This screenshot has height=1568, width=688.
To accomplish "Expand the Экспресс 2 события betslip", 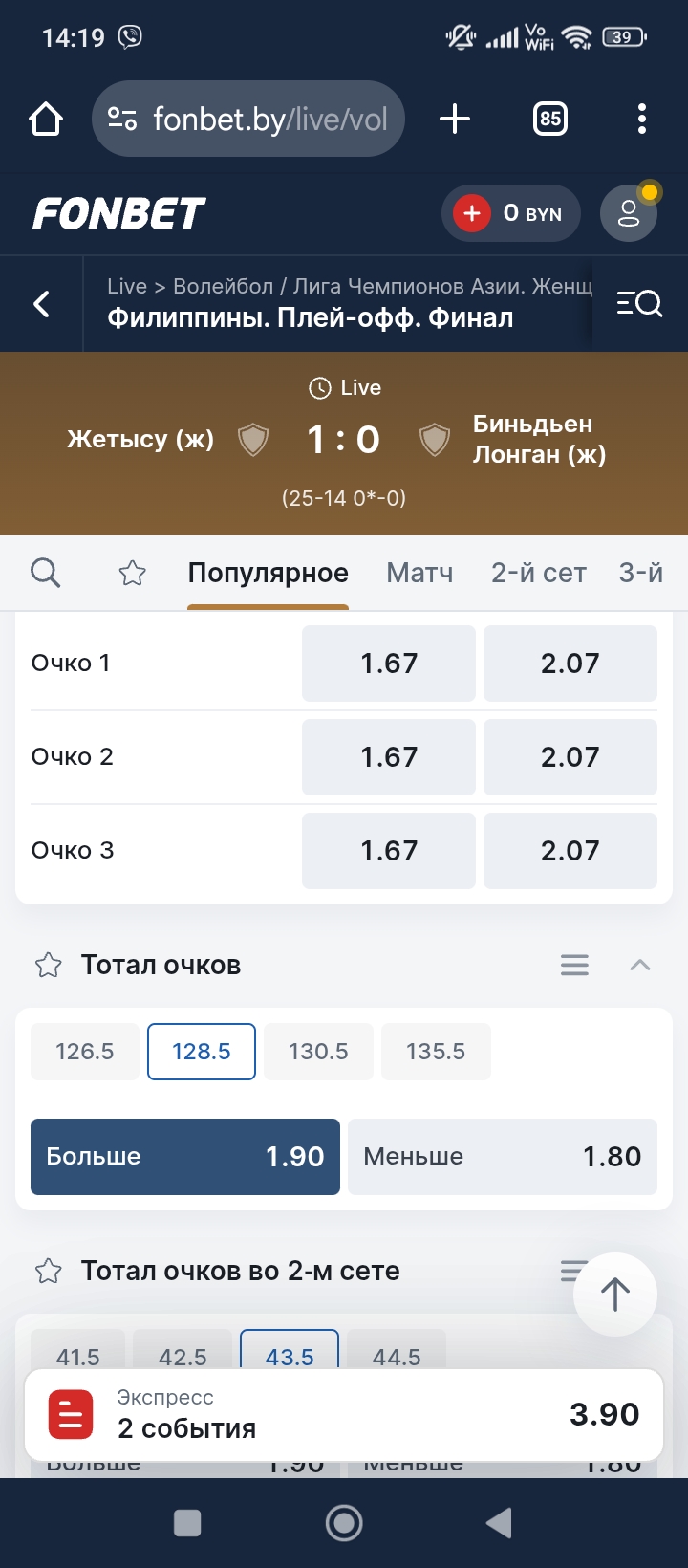I will (x=344, y=1414).
